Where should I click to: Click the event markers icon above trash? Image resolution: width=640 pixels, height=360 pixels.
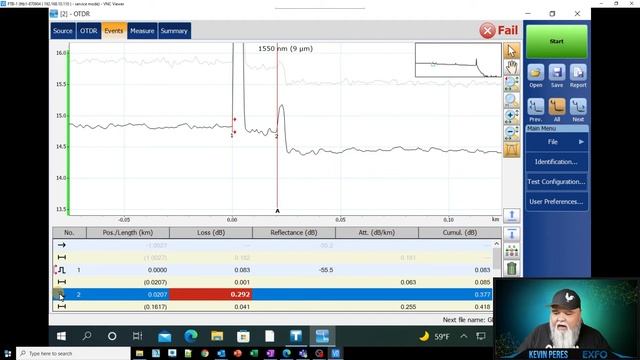click(x=511, y=251)
